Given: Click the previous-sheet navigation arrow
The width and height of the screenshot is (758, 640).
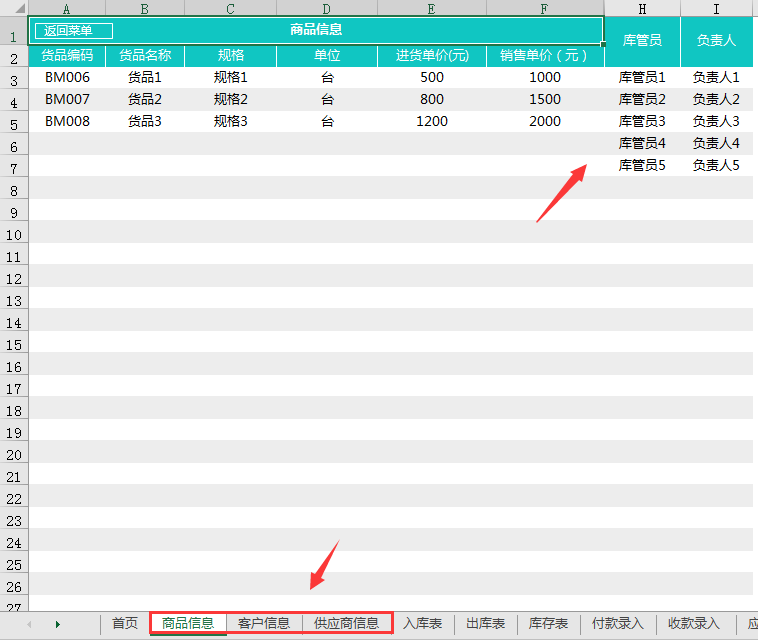Looking at the screenshot, I should coord(29,624).
